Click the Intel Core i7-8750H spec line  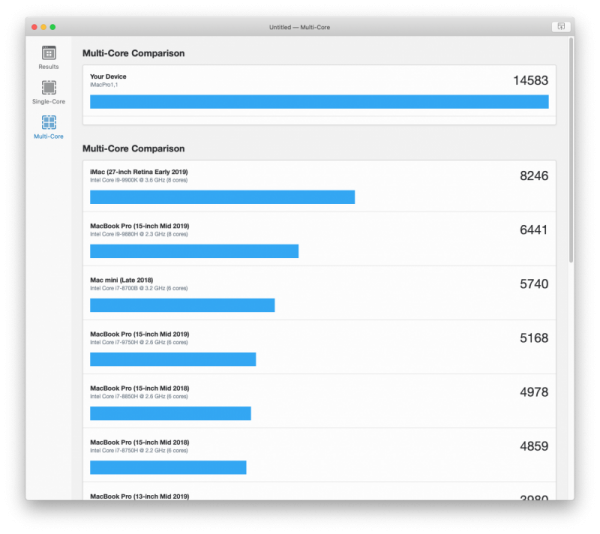[139, 451]
